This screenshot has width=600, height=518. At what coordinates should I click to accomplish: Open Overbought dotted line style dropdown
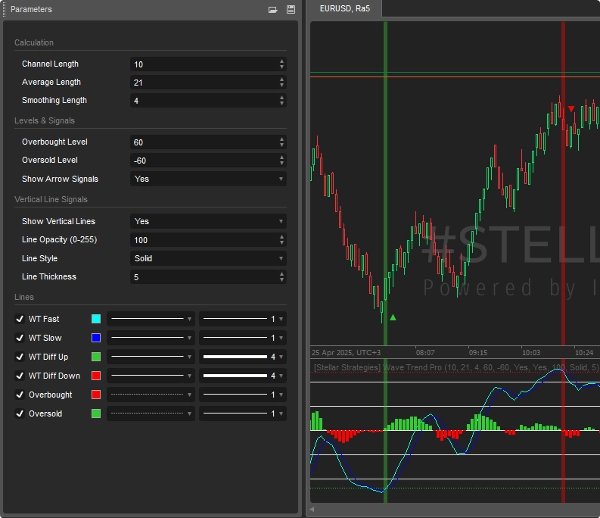click(x=151, y=394)
